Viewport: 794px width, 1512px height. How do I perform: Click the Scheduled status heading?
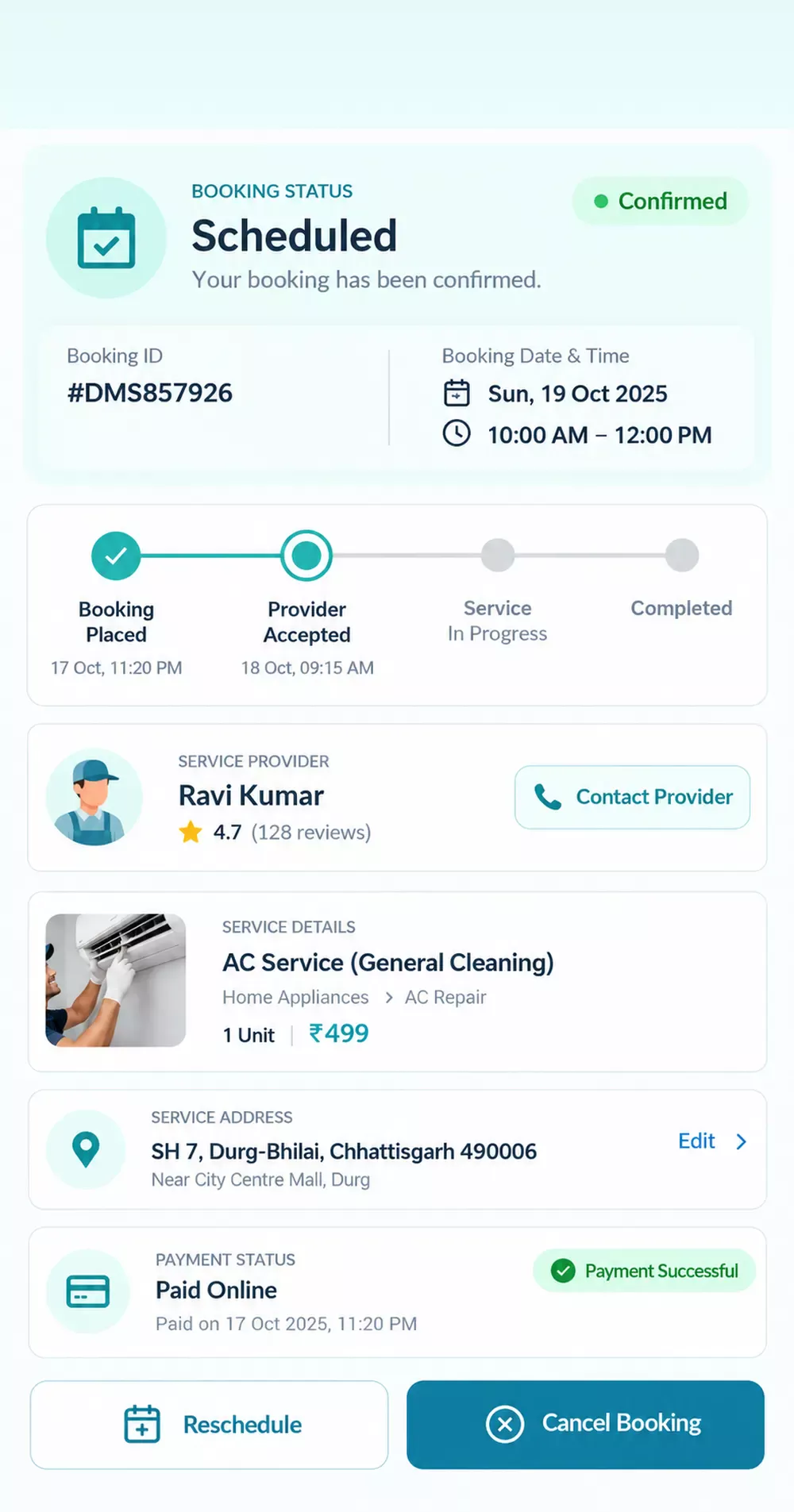[294, 236]
